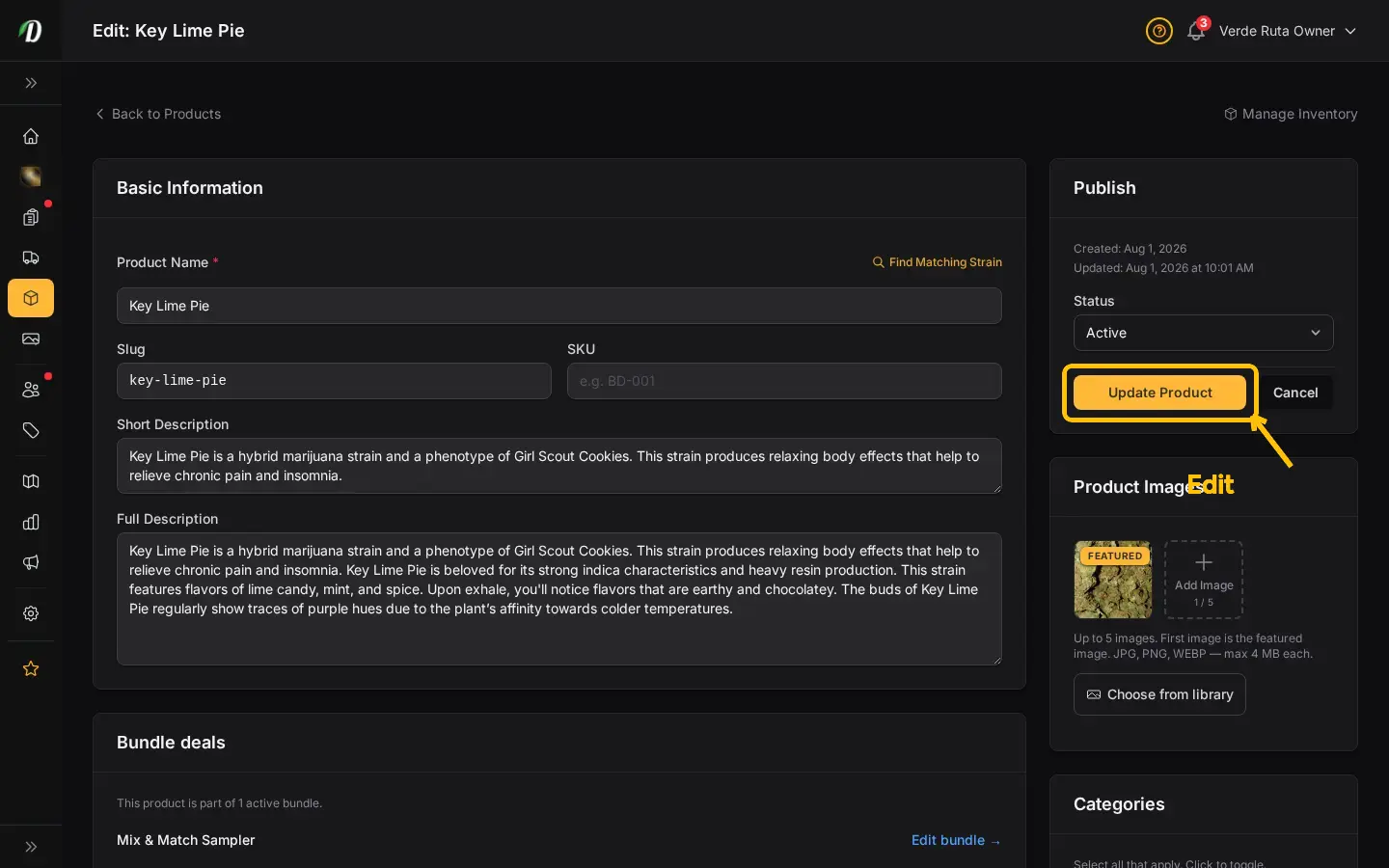
Task: Click into the Short Description textarea
Action: click(x=559, y=466)
